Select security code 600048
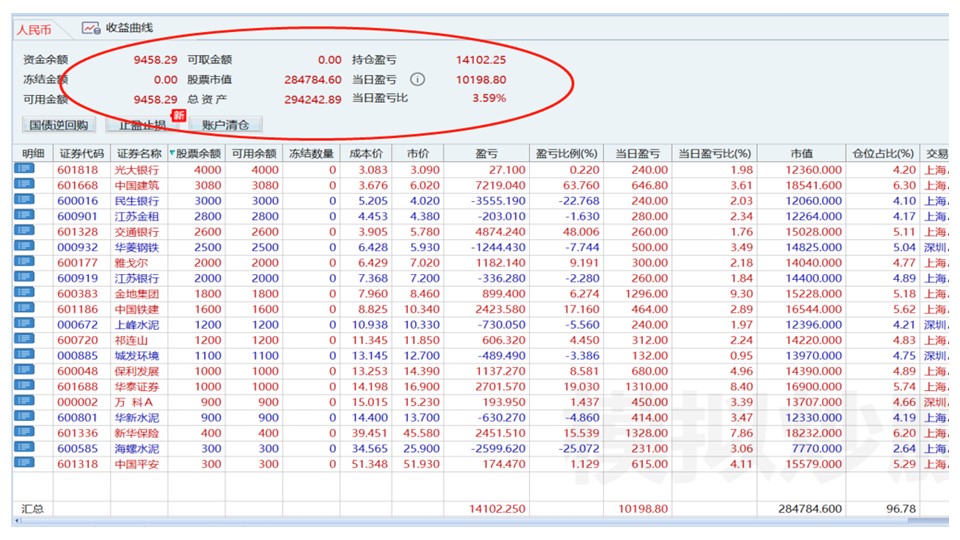 pos(78,371)
